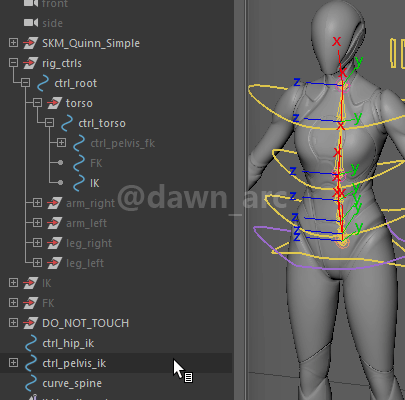Select the ctrl_root control
405x400 pixels.
coord(76,83)
